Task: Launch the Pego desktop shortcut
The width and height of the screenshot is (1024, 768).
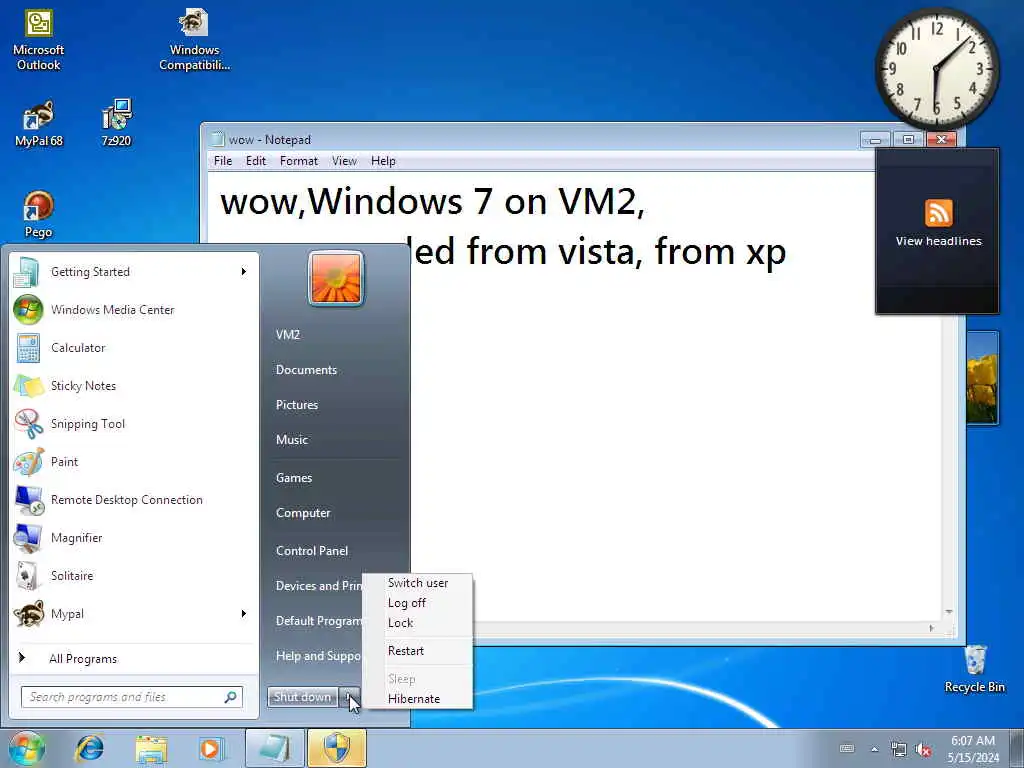Action: click(39, 215)
